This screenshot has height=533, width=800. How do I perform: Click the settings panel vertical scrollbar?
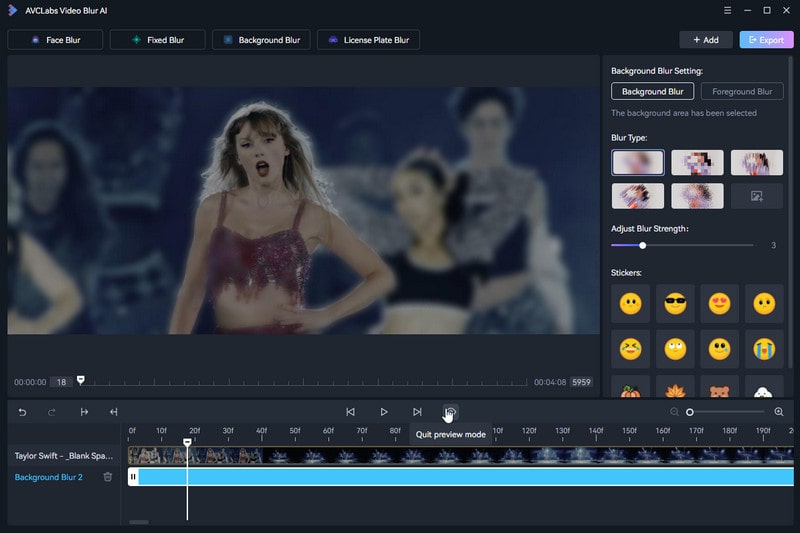click(x=791, y=212)
